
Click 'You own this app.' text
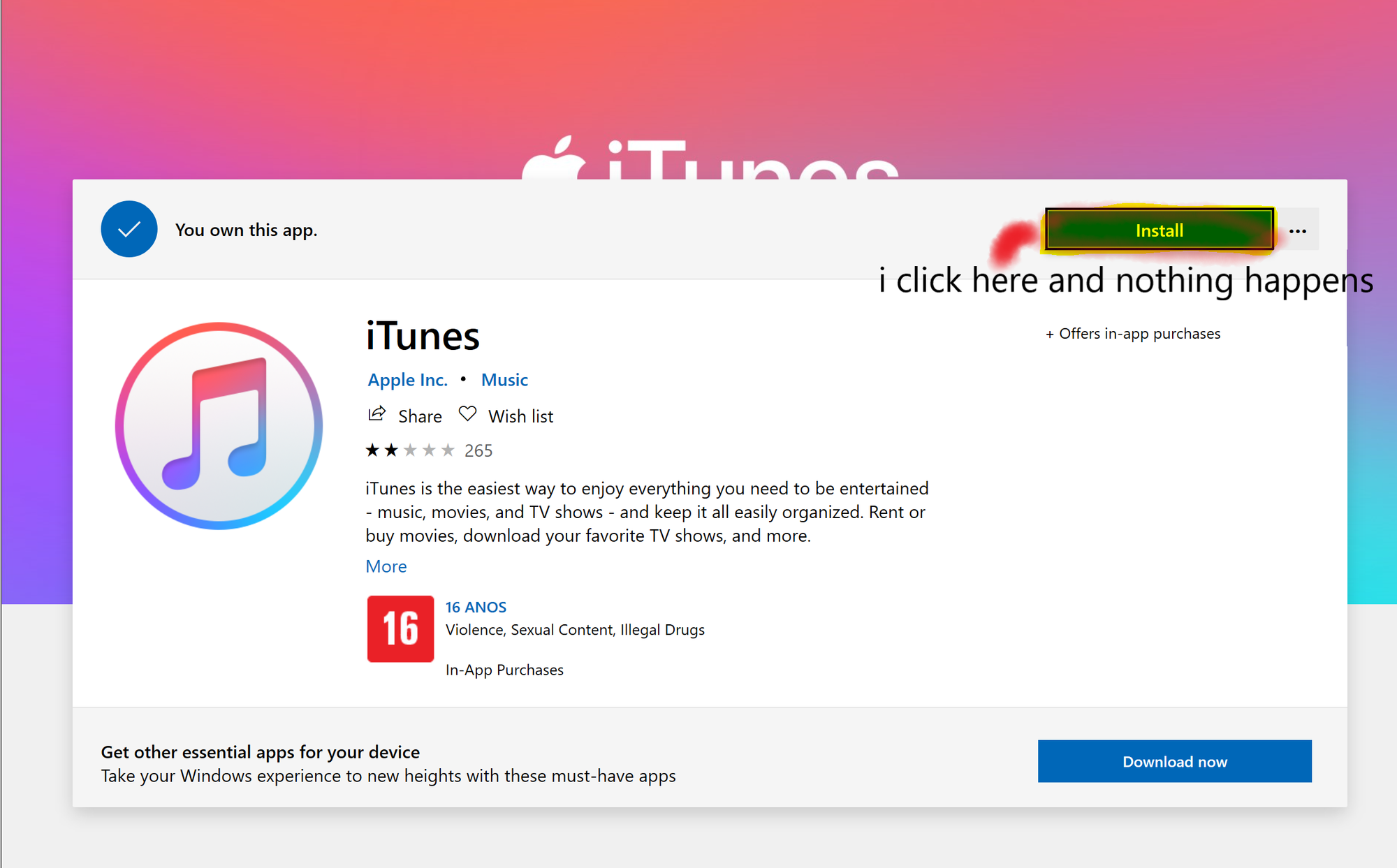point(247,230)
